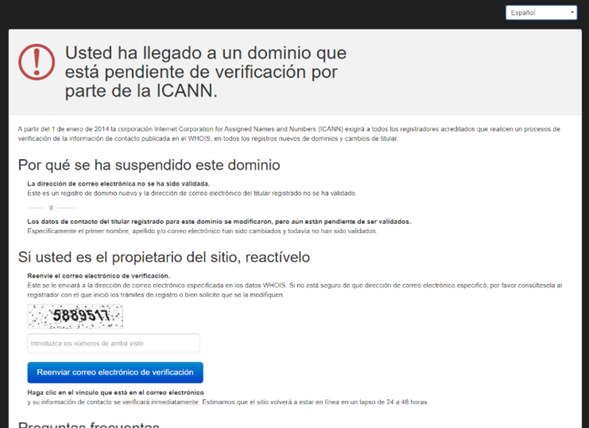This screenshot has width=589, height=428.
Task: Click the main ICANN verification pending heading
Action: (x=205, y=72)
